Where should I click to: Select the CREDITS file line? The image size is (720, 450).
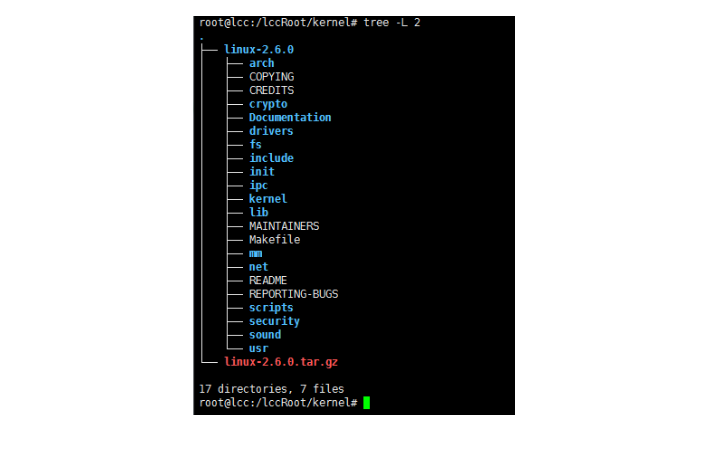[271, 90]
